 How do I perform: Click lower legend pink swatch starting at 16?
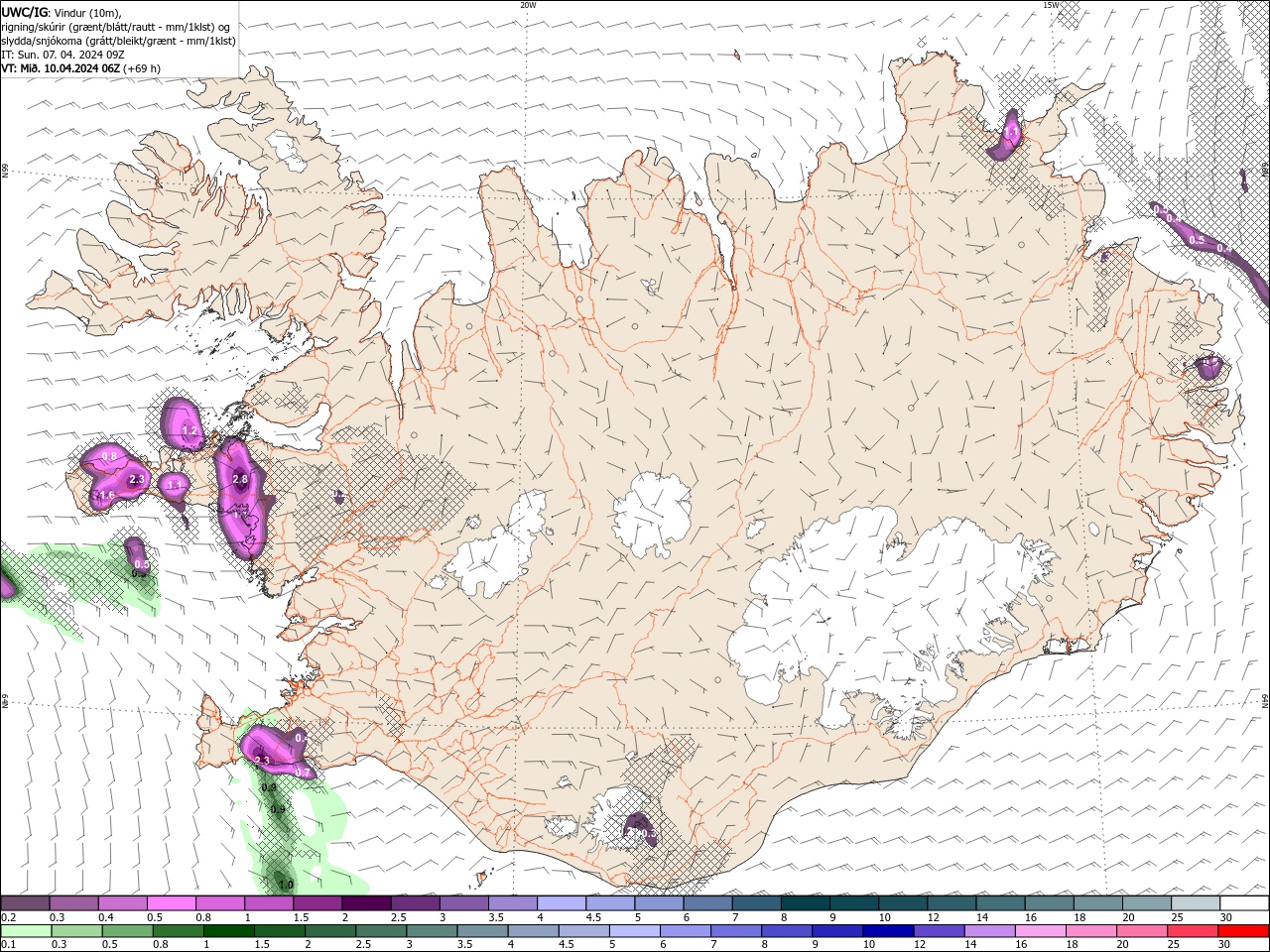[x=1040, y=930]
